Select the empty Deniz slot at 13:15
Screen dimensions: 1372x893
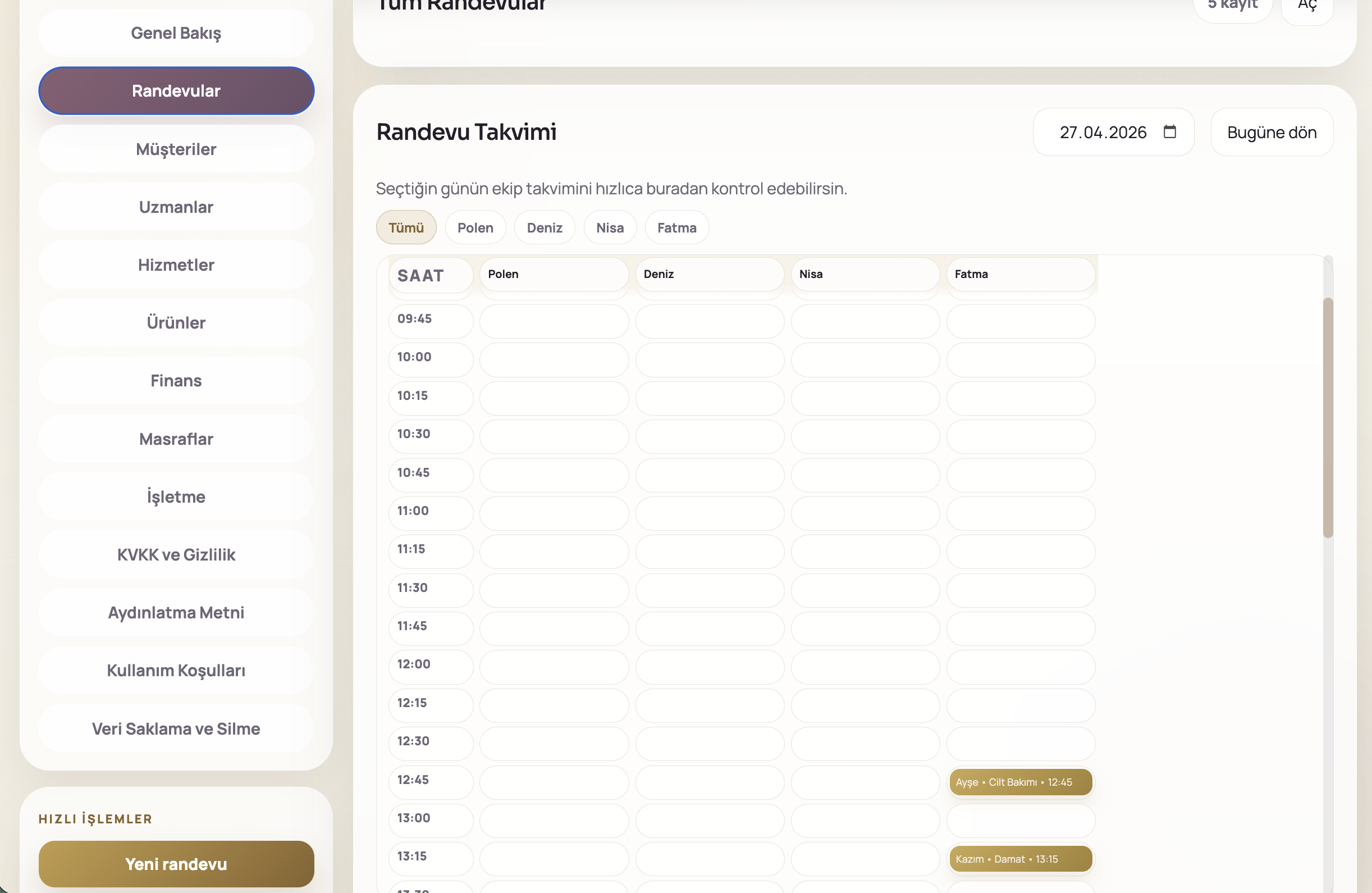tap(710, 859)
